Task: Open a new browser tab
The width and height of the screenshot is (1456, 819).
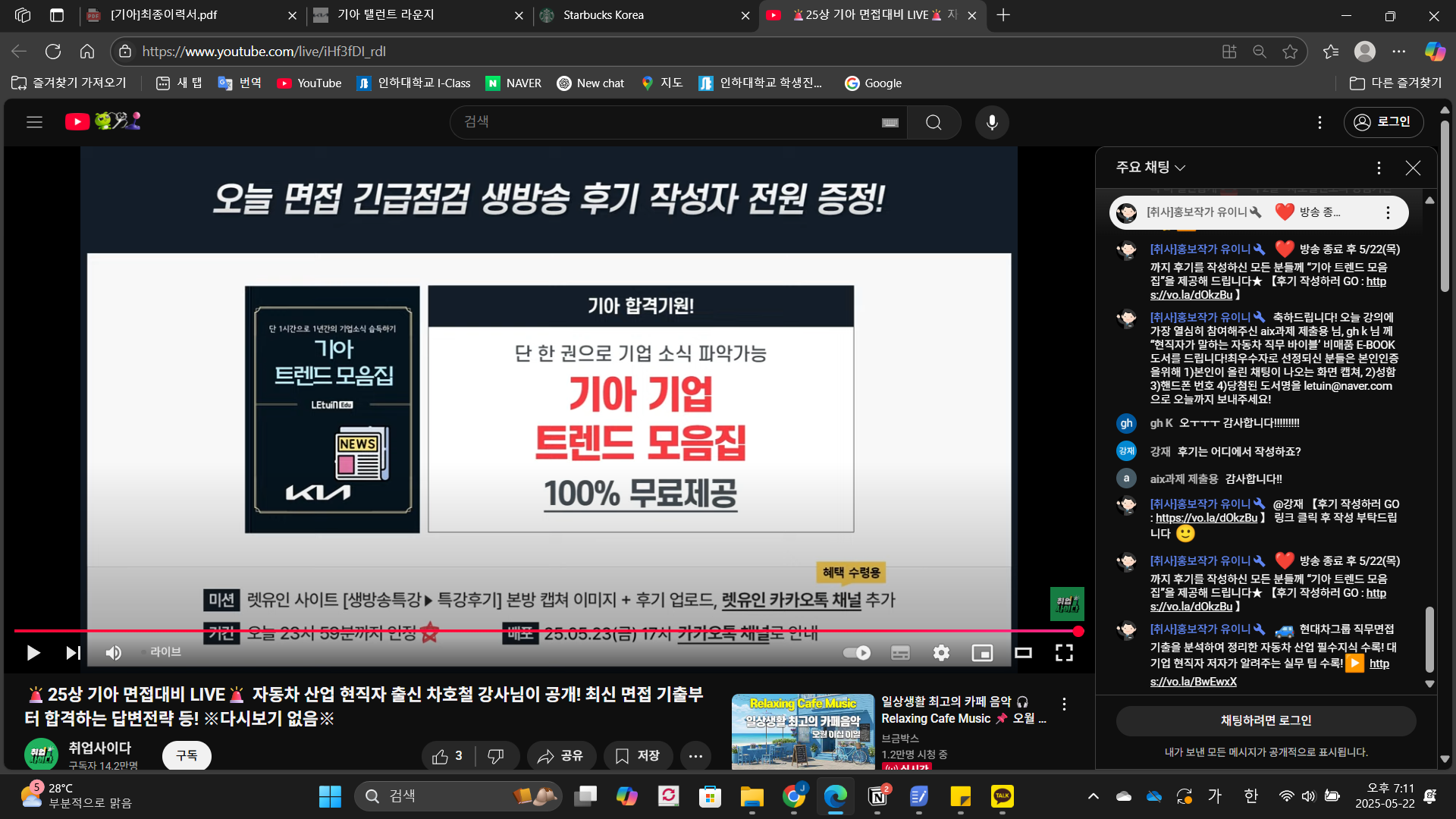Action: pyautogui.click(x=1003, y=15)
